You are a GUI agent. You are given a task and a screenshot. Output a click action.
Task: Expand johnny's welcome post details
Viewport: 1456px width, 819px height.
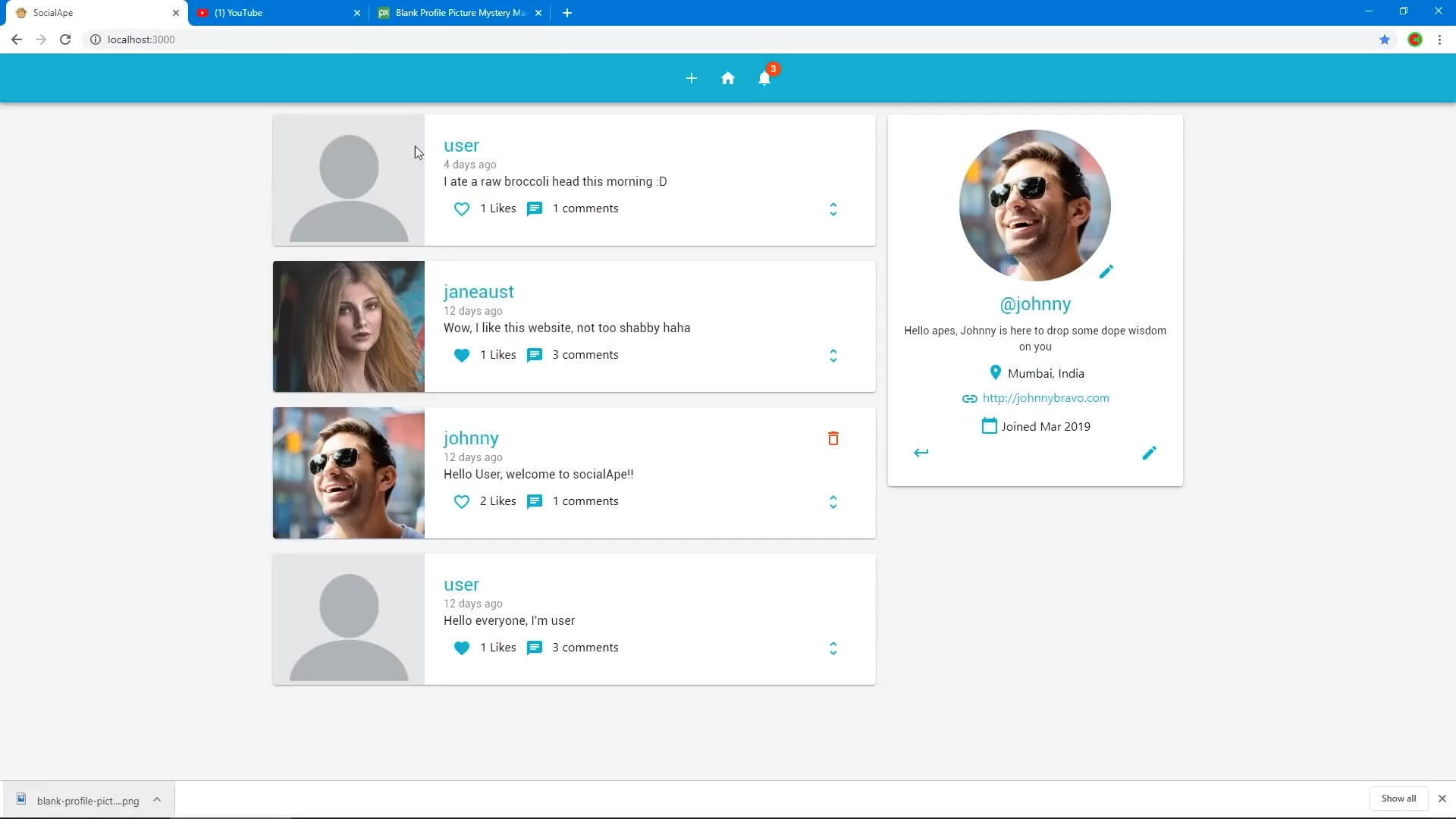833,502
